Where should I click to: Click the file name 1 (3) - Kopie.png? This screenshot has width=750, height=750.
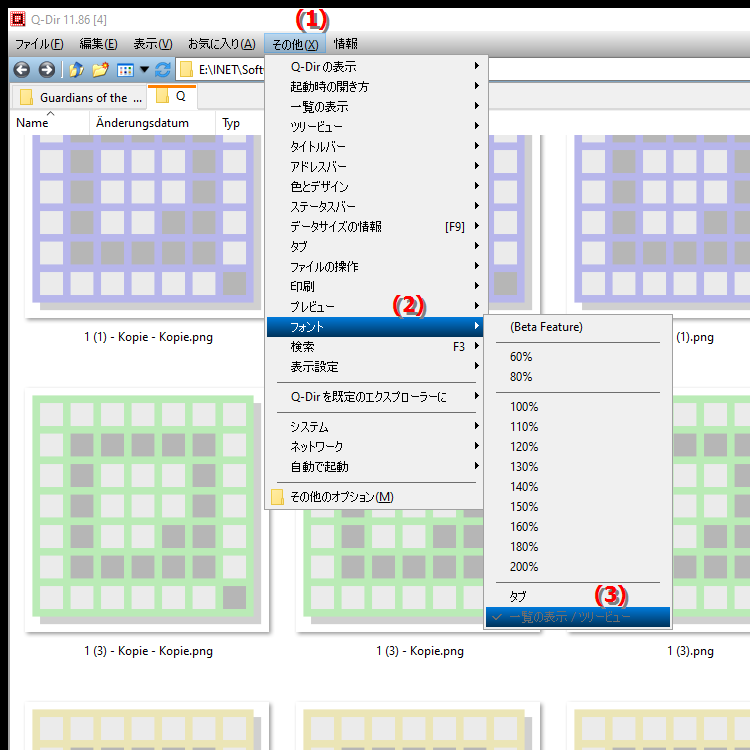pyautogui.click(x=420, y=651)
